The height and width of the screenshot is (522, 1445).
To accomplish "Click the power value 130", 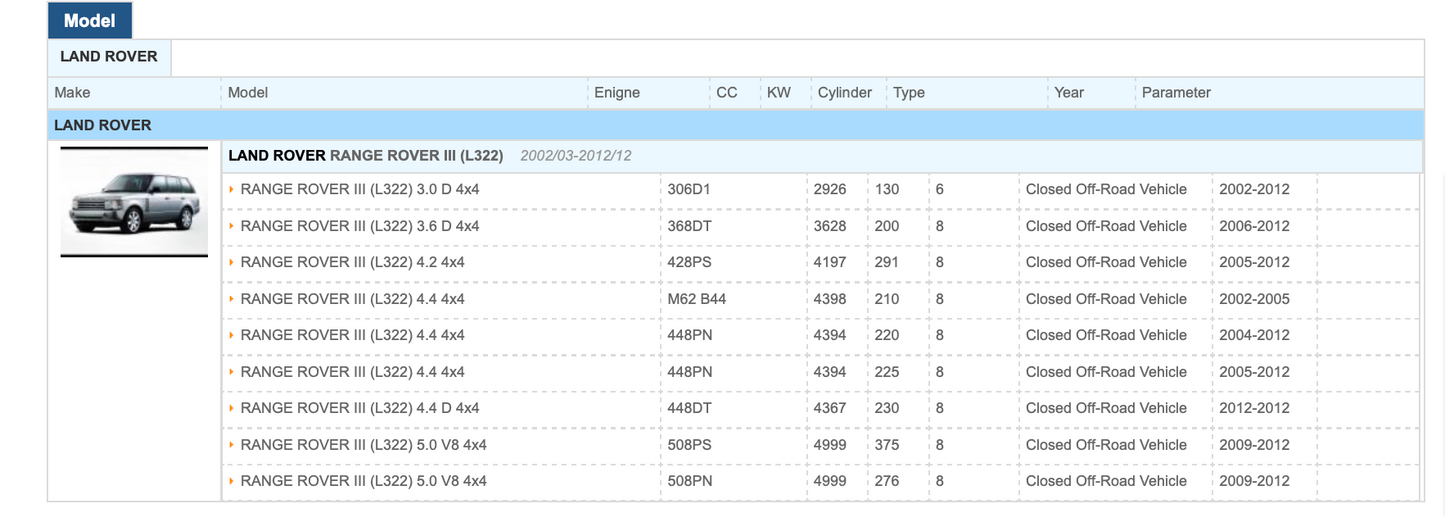I will pos(887,189).
